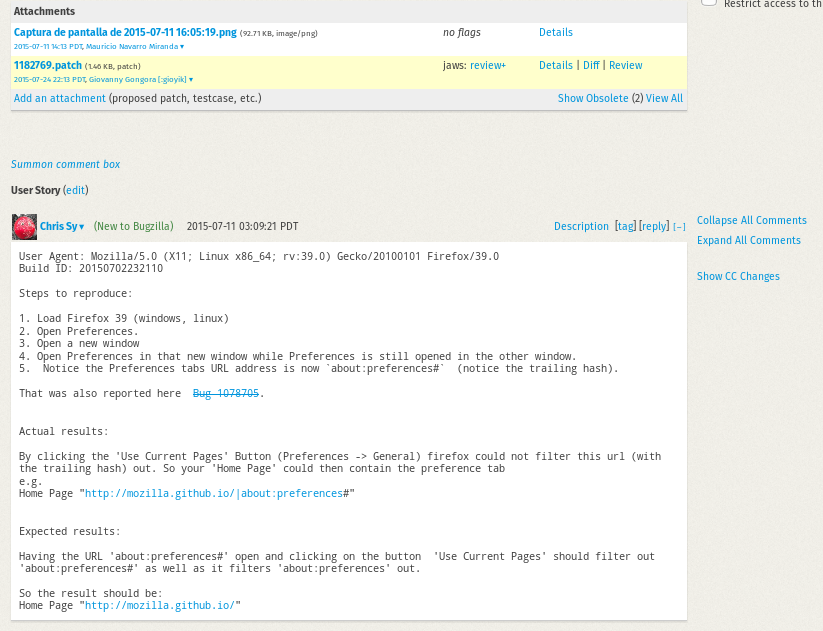Toggle the Restrict access checkbox
This screenshot has height=631, width=823.
point(709,2)
